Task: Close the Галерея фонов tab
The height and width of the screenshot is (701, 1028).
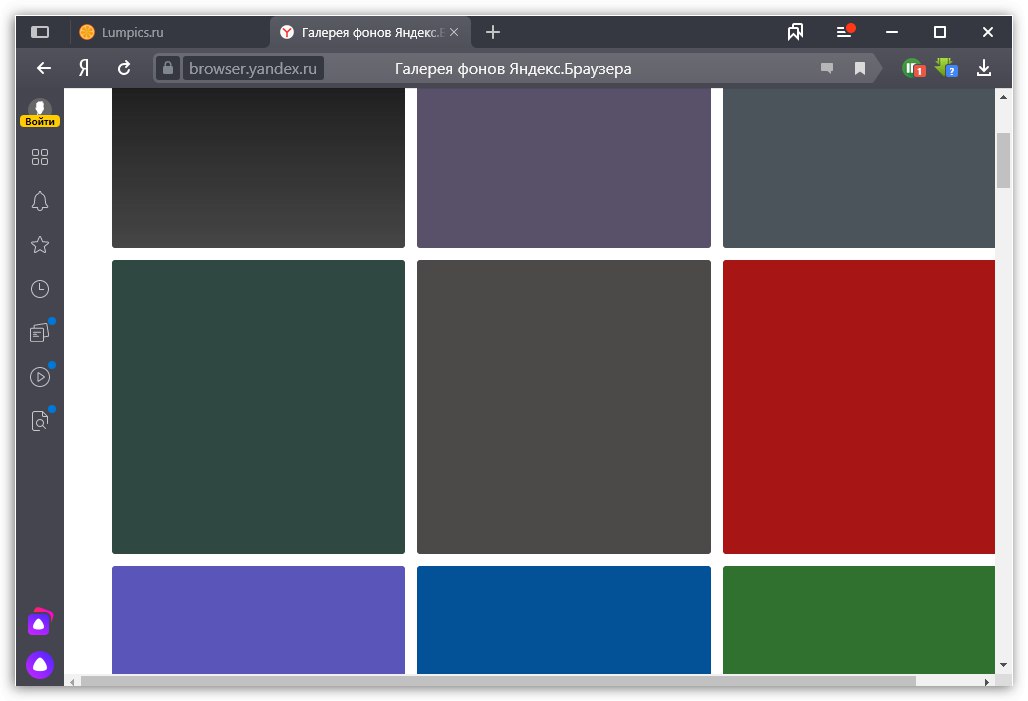Action: tap(454, 32)
